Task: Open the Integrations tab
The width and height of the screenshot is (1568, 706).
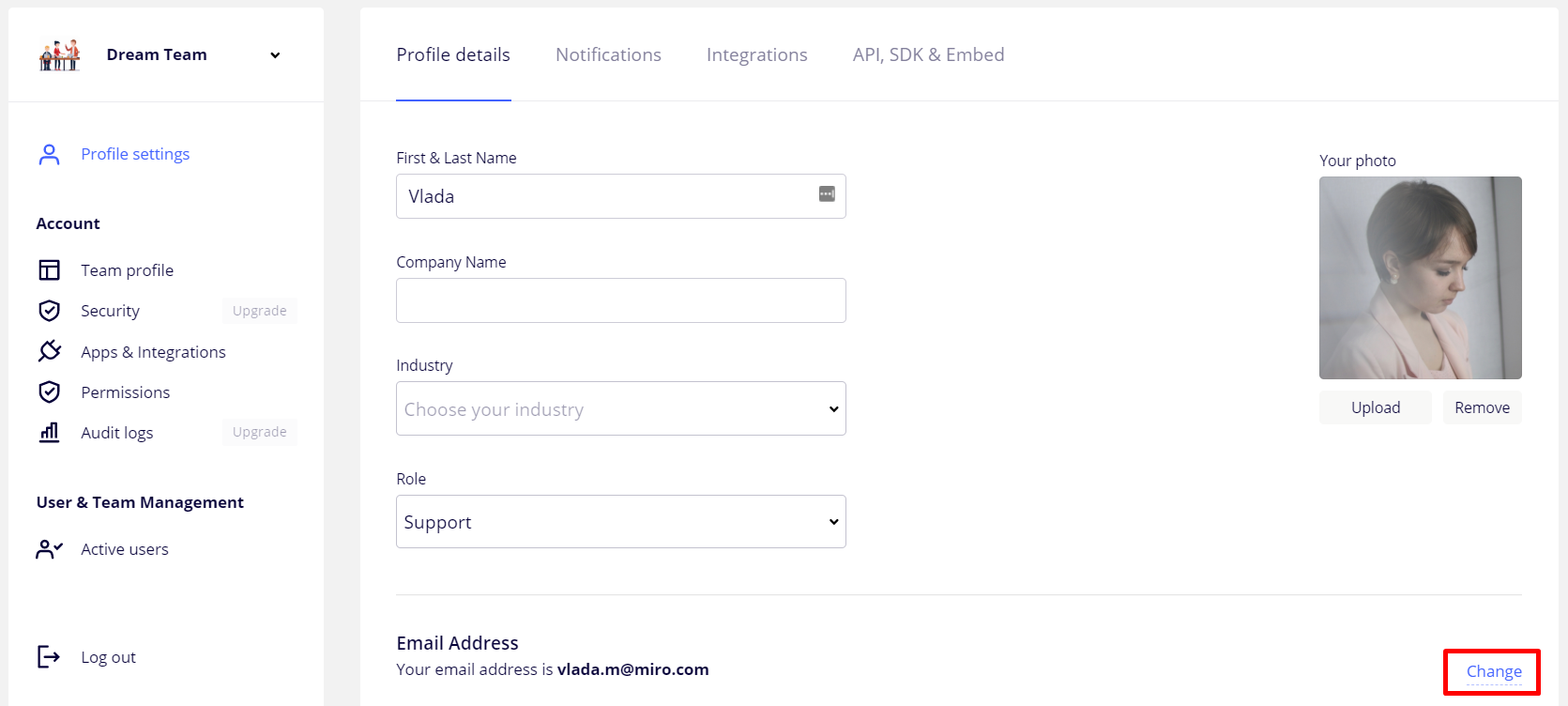Action: 756,55
